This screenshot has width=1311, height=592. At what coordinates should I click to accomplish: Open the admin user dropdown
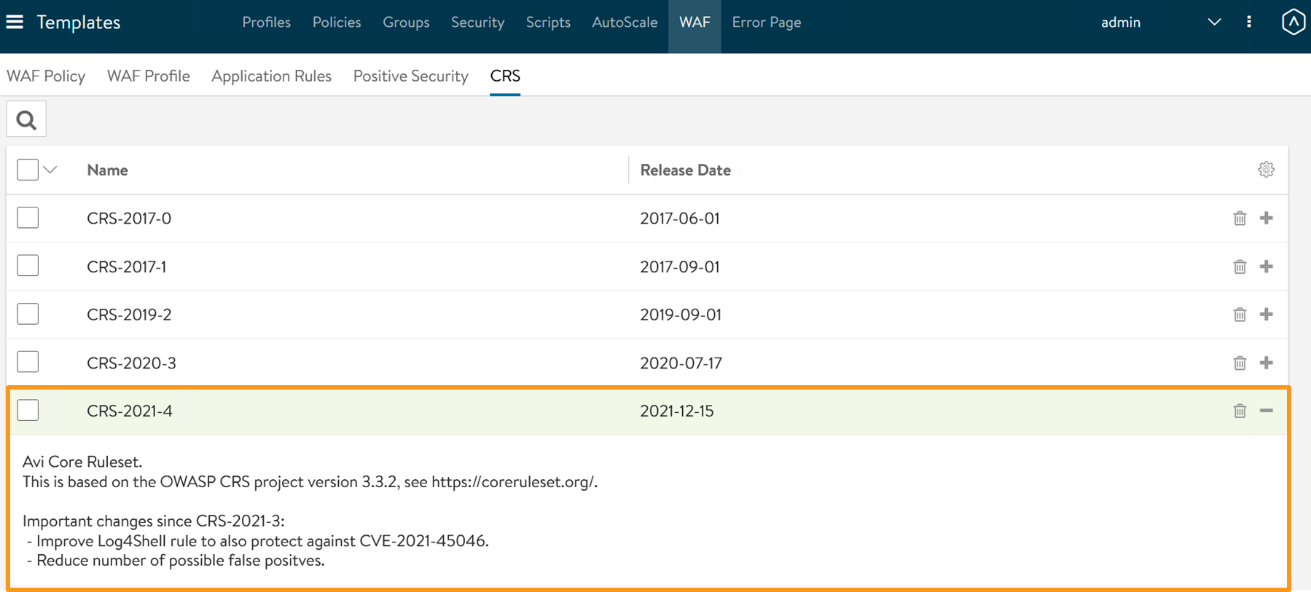click(x=1161, y=22)
